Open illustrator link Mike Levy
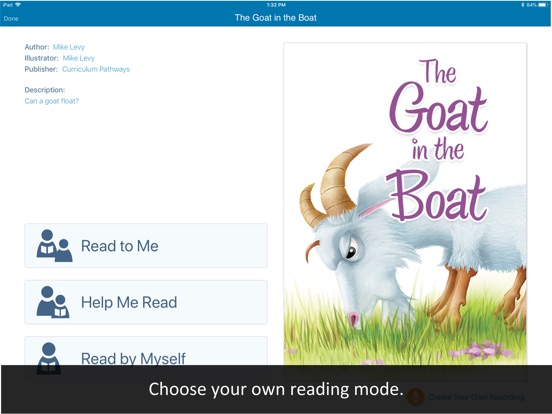 79,58
